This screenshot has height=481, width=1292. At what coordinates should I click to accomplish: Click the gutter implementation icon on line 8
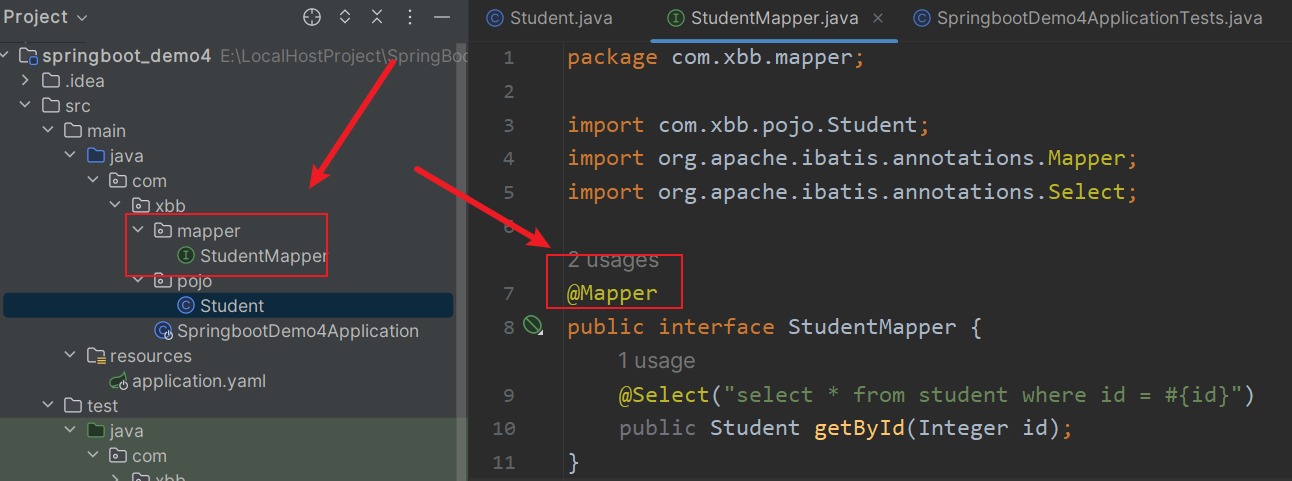(x=533, y=324)
